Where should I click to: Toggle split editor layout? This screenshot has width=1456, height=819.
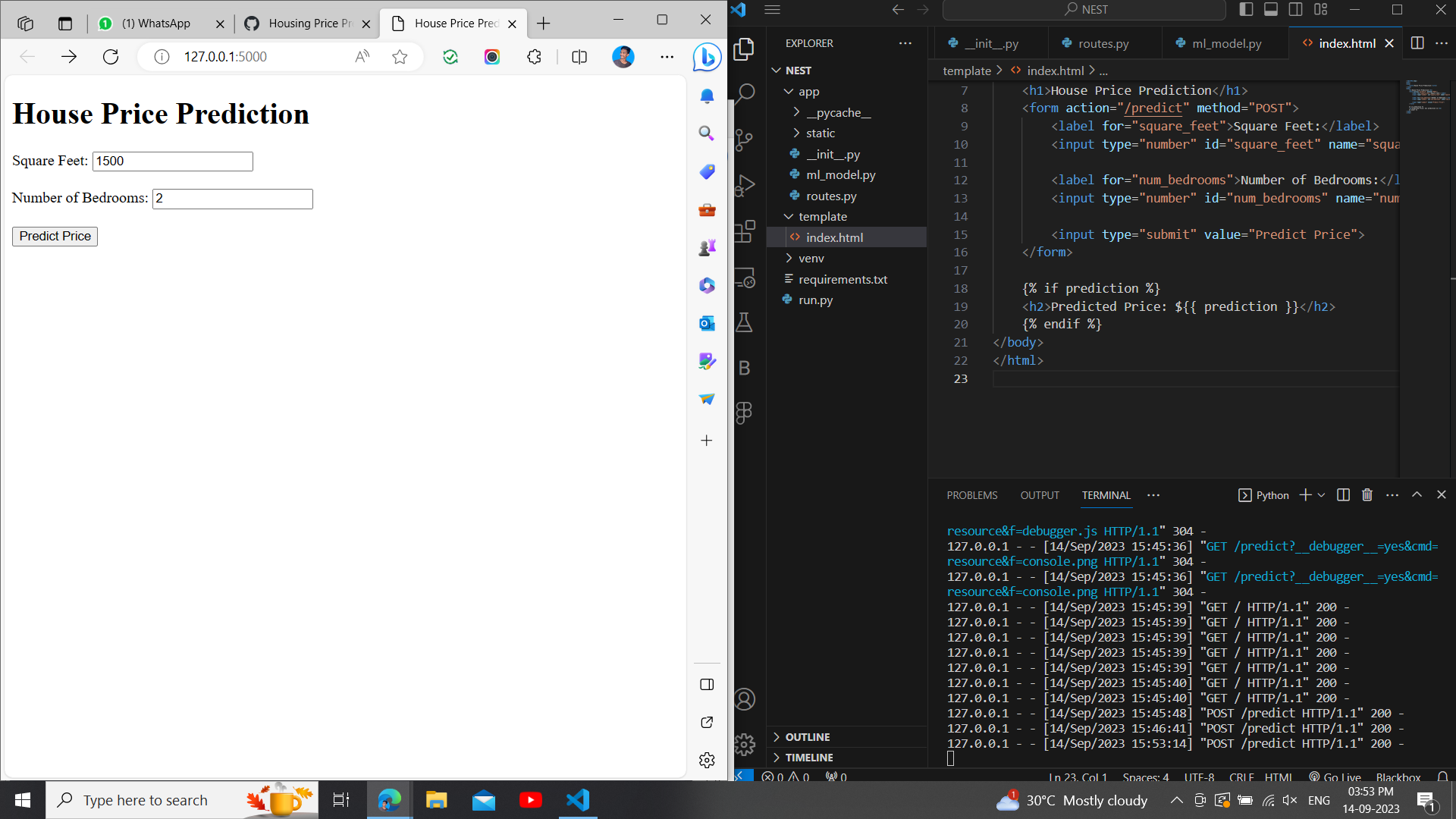1418,43
